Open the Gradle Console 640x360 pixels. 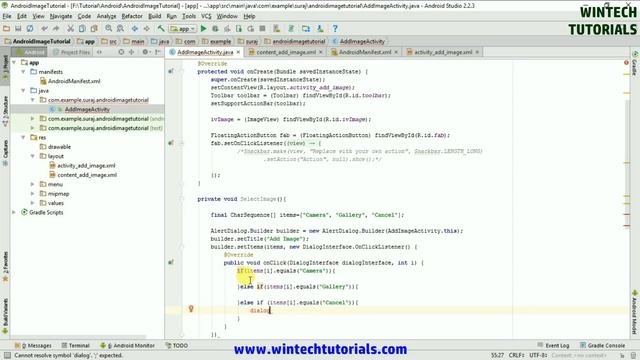click(x=602, y=345)
